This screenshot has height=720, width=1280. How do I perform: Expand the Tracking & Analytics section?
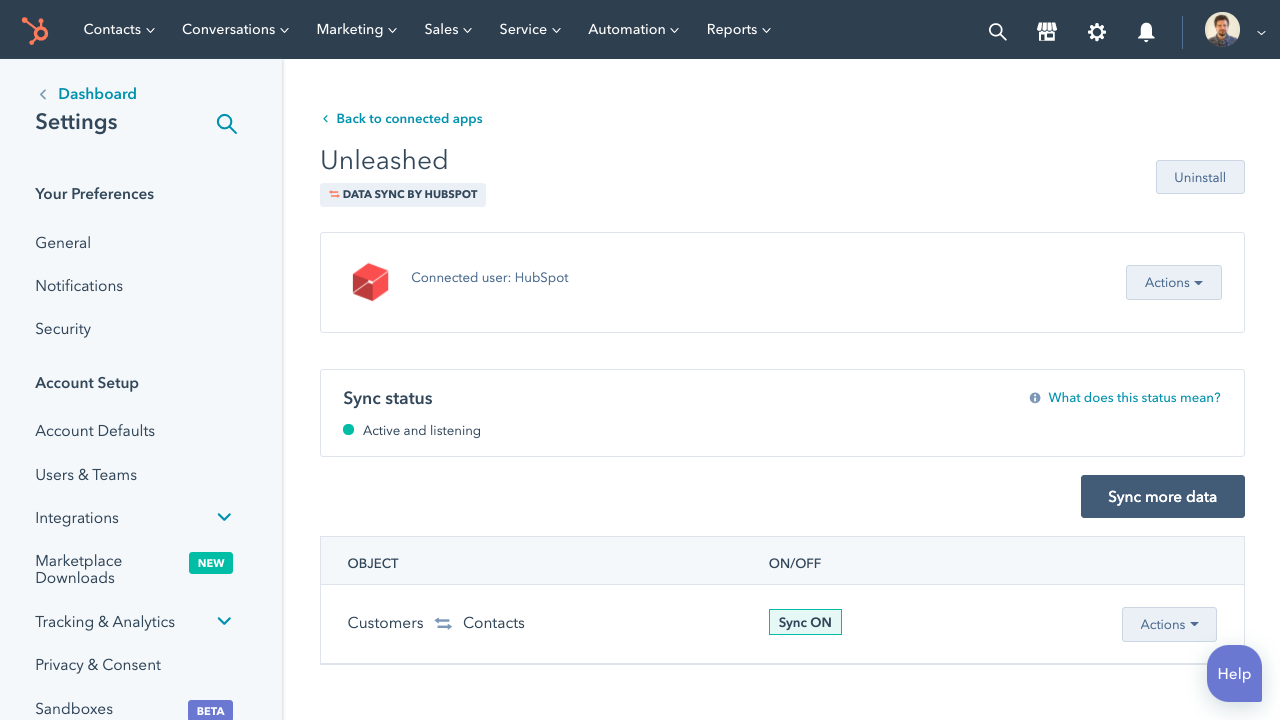coord(224,621)
